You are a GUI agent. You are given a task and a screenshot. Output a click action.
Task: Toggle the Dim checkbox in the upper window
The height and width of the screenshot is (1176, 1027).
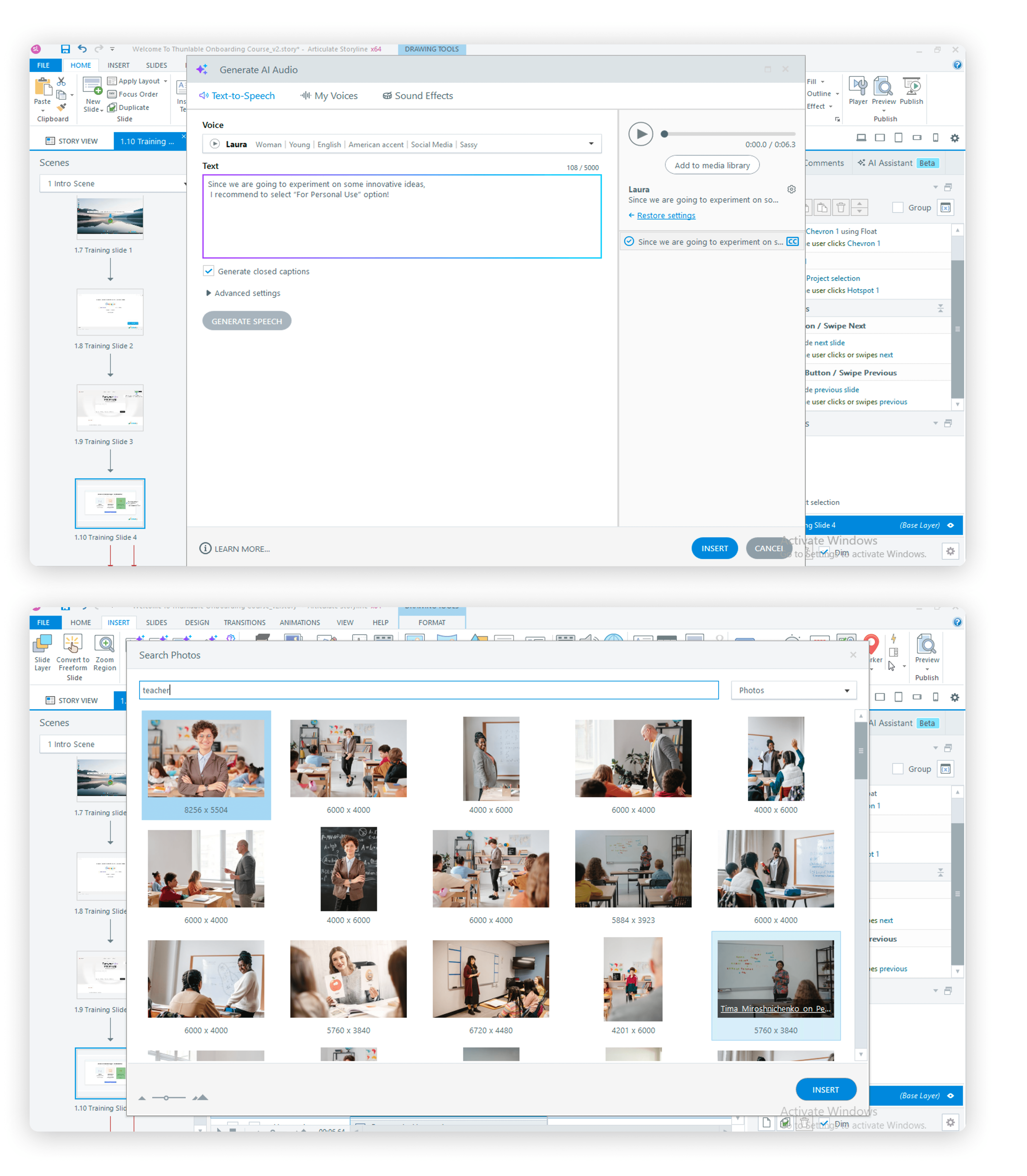824,552
